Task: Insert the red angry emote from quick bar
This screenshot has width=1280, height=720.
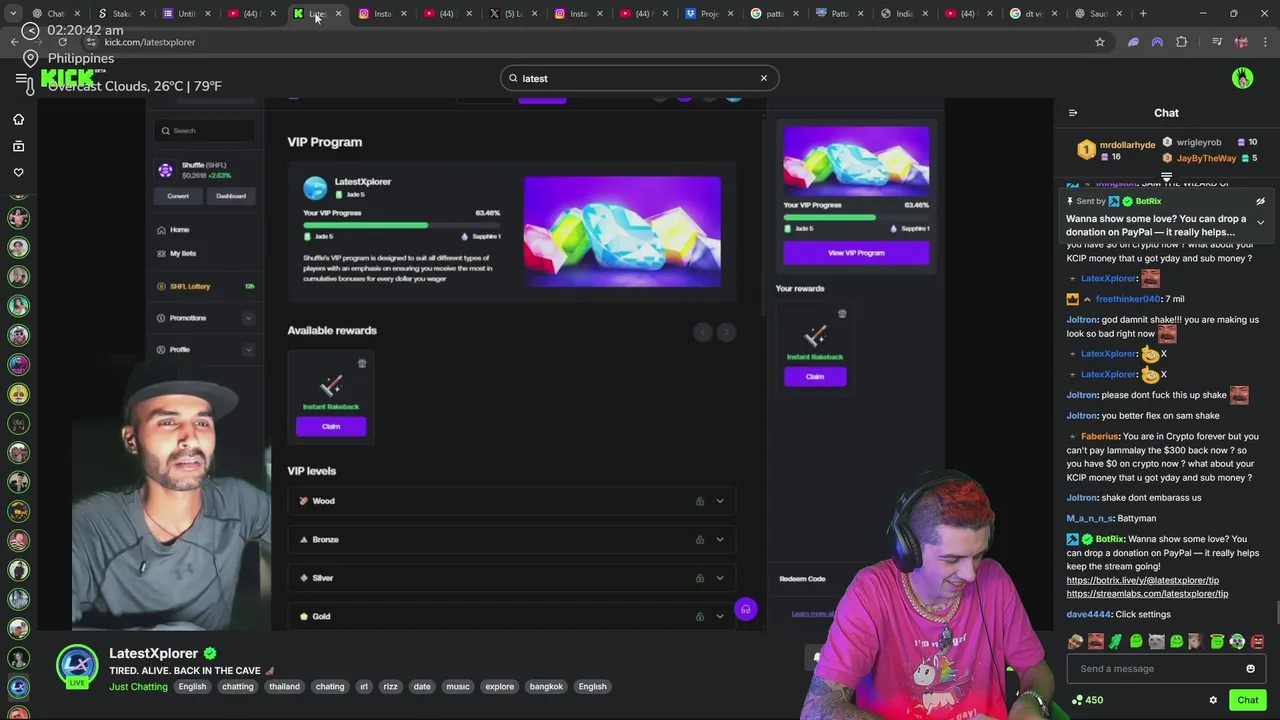Action: coord(1257,641)
